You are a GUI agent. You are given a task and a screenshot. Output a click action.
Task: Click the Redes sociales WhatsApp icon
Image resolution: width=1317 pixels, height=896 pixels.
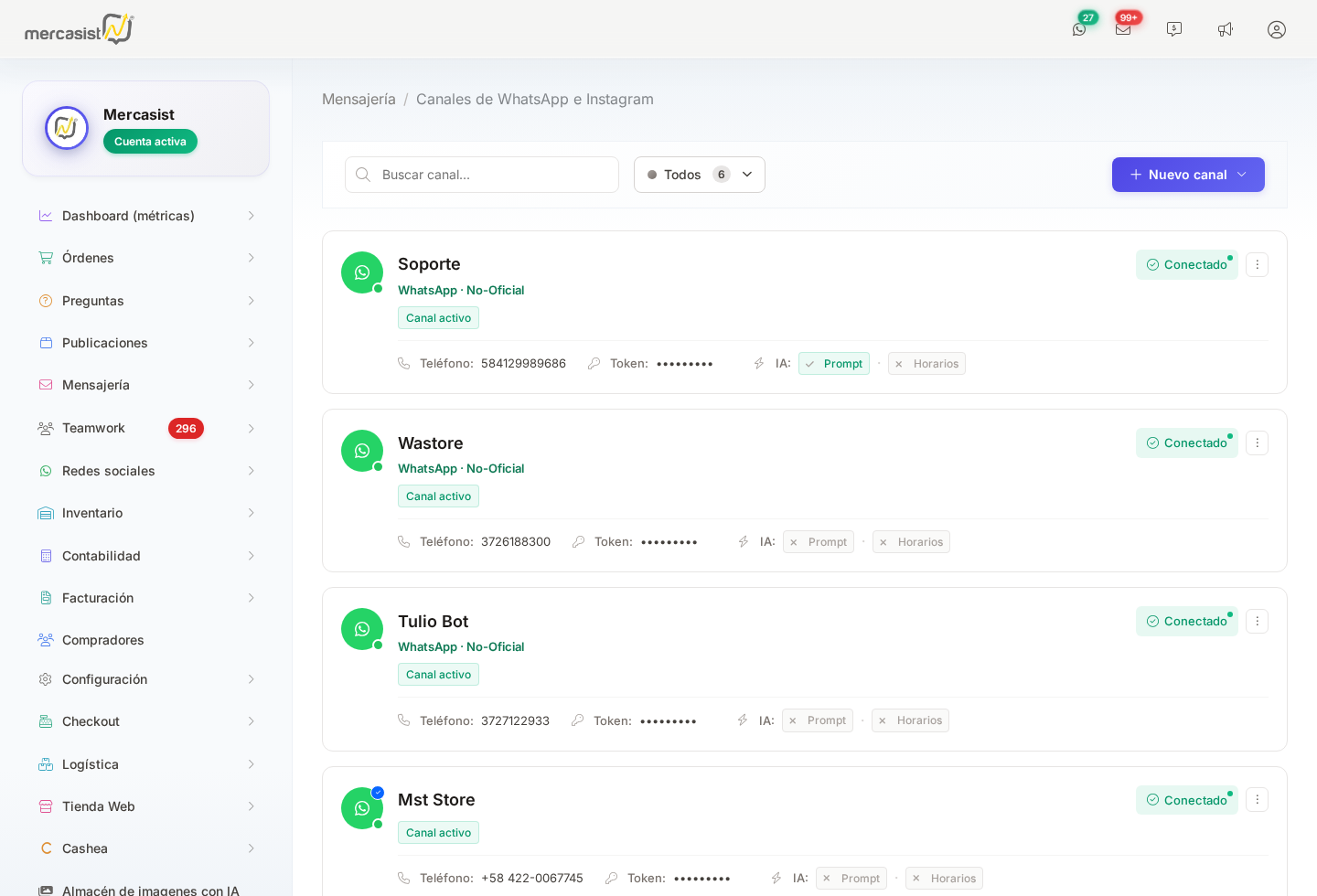[x=46, y=471]
